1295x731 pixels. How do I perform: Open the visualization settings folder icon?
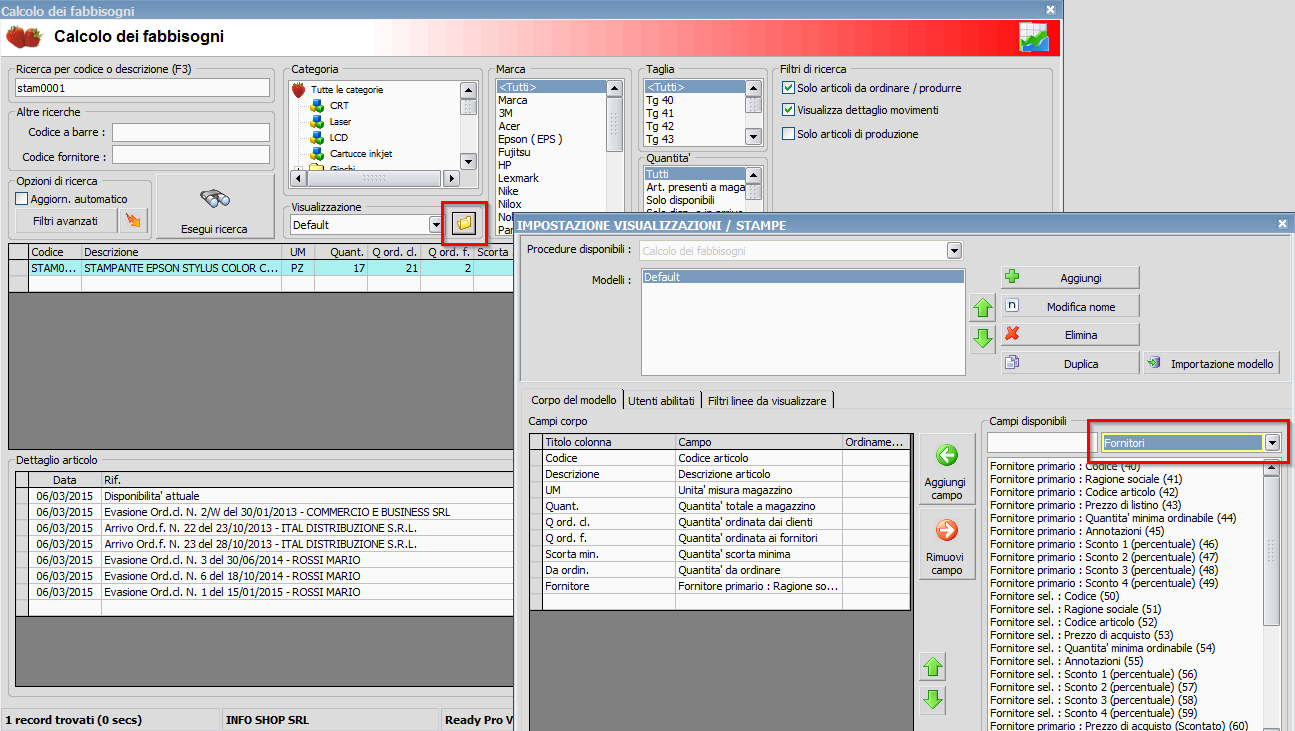coord(463,224)
